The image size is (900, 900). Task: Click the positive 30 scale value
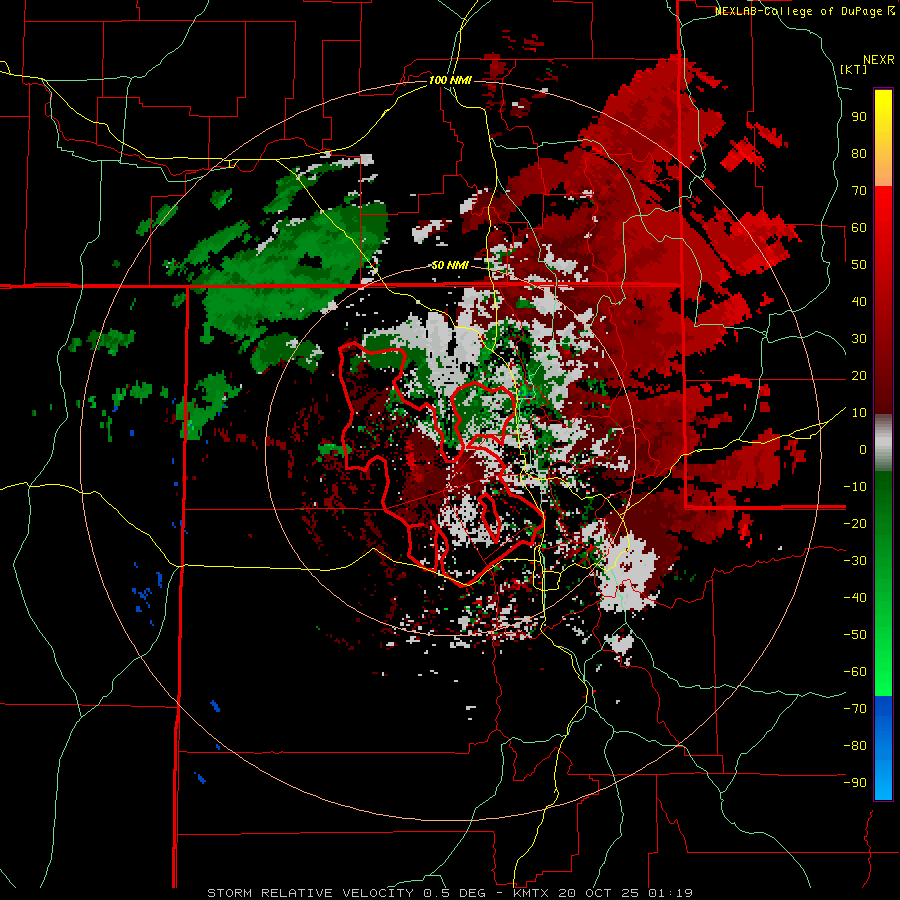click(859, 339)
